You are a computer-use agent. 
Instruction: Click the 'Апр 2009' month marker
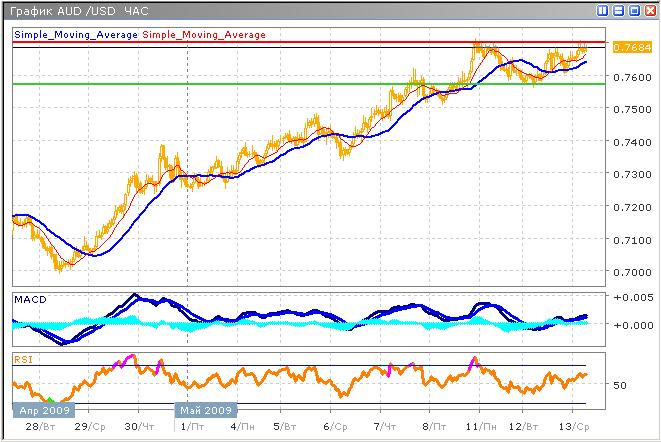[x=40, y=410]
